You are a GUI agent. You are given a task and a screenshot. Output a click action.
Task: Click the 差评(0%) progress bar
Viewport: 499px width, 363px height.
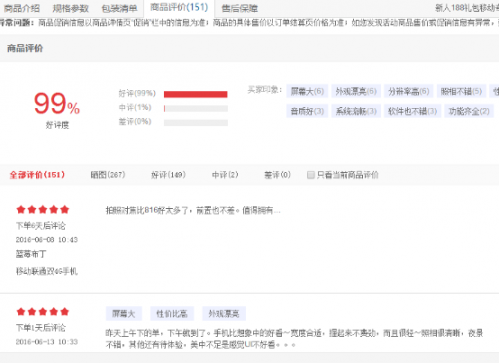196,123
